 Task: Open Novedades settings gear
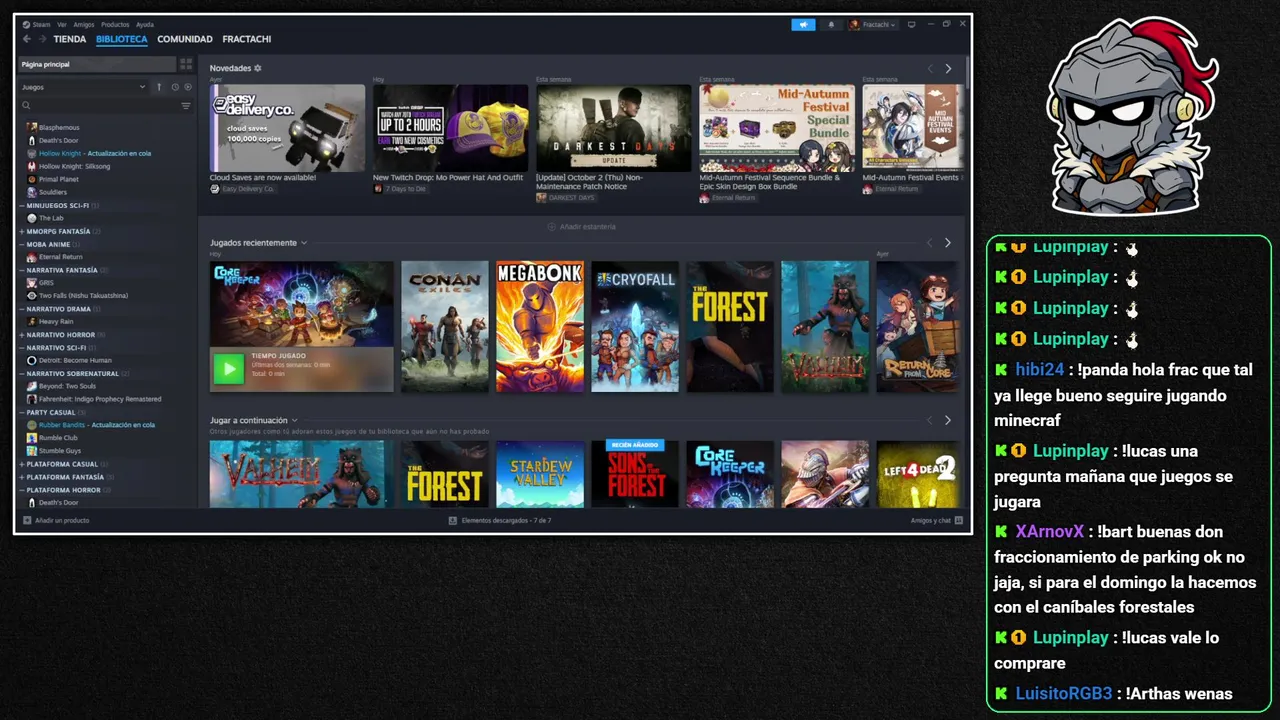point(257,68)
